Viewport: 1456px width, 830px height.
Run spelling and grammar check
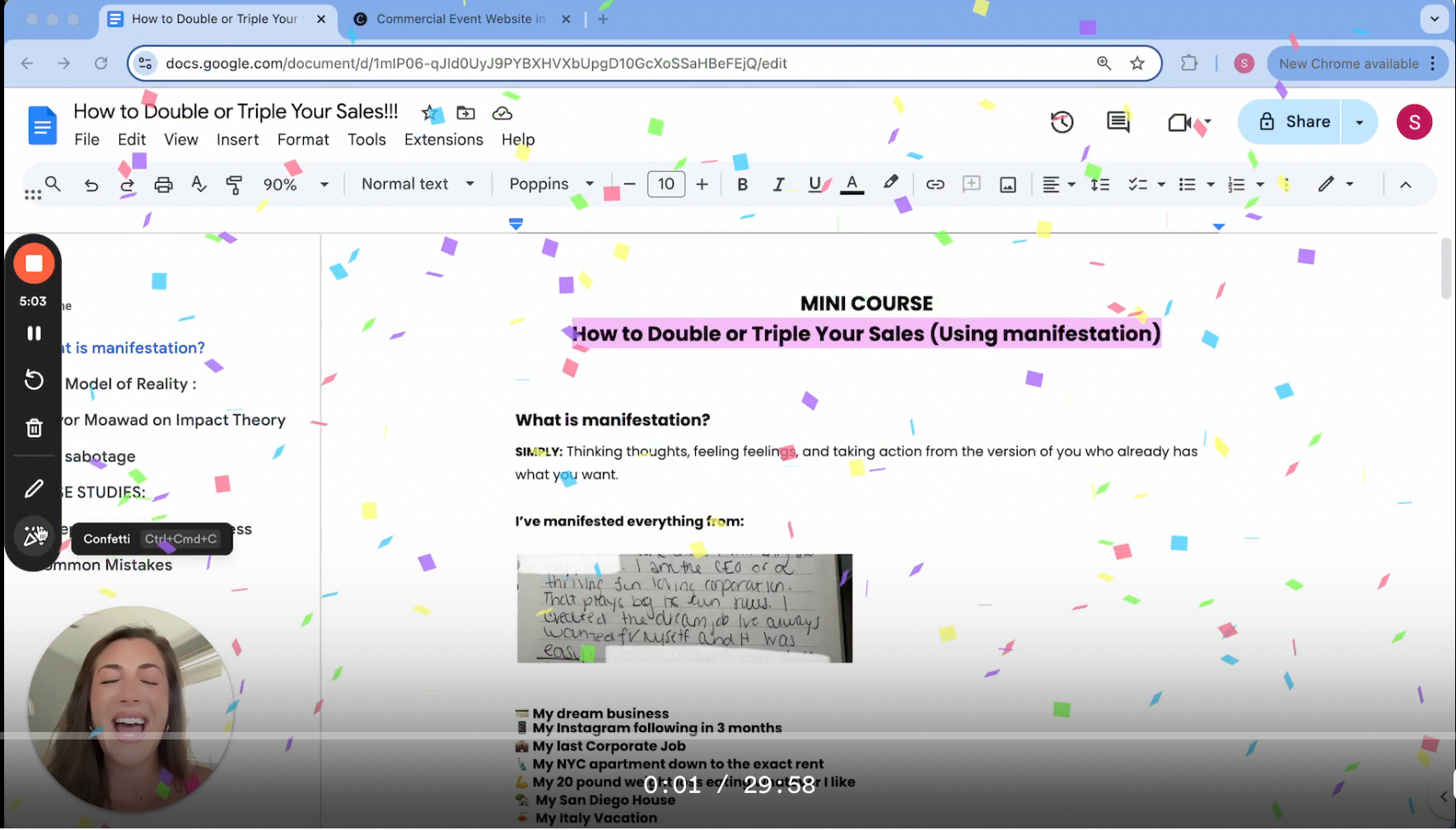[x=198, y=184]
